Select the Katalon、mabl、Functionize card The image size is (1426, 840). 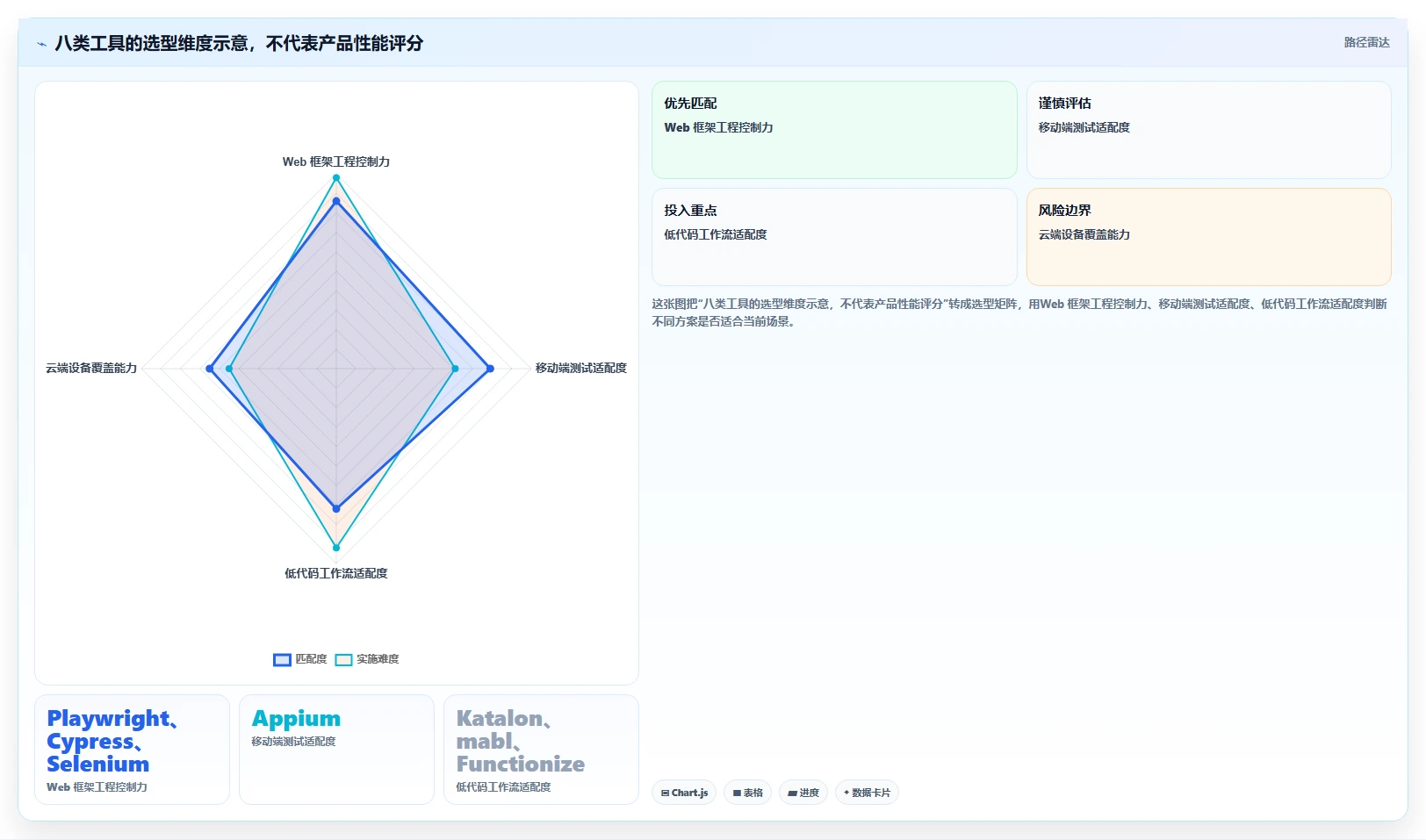(541, 750)
